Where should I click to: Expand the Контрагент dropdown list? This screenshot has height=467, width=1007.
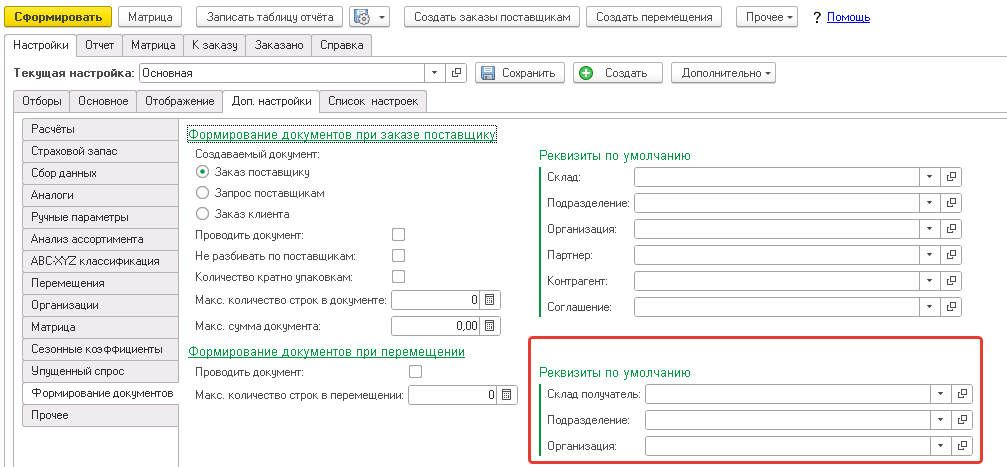[x=930, y=281]
